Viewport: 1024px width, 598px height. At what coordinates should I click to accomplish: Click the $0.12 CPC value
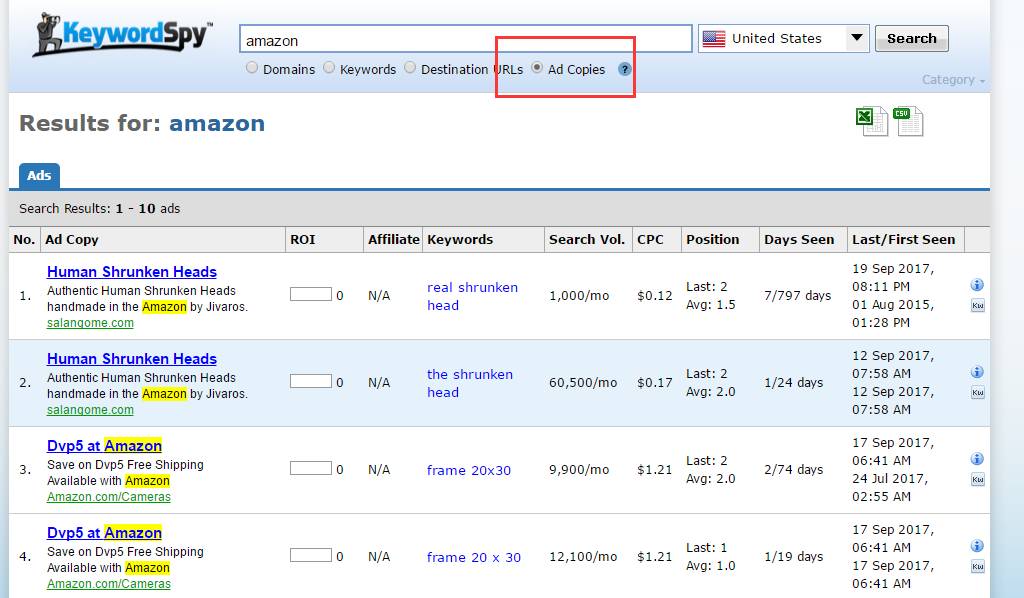pyautogui.click(x=655, y=296)
